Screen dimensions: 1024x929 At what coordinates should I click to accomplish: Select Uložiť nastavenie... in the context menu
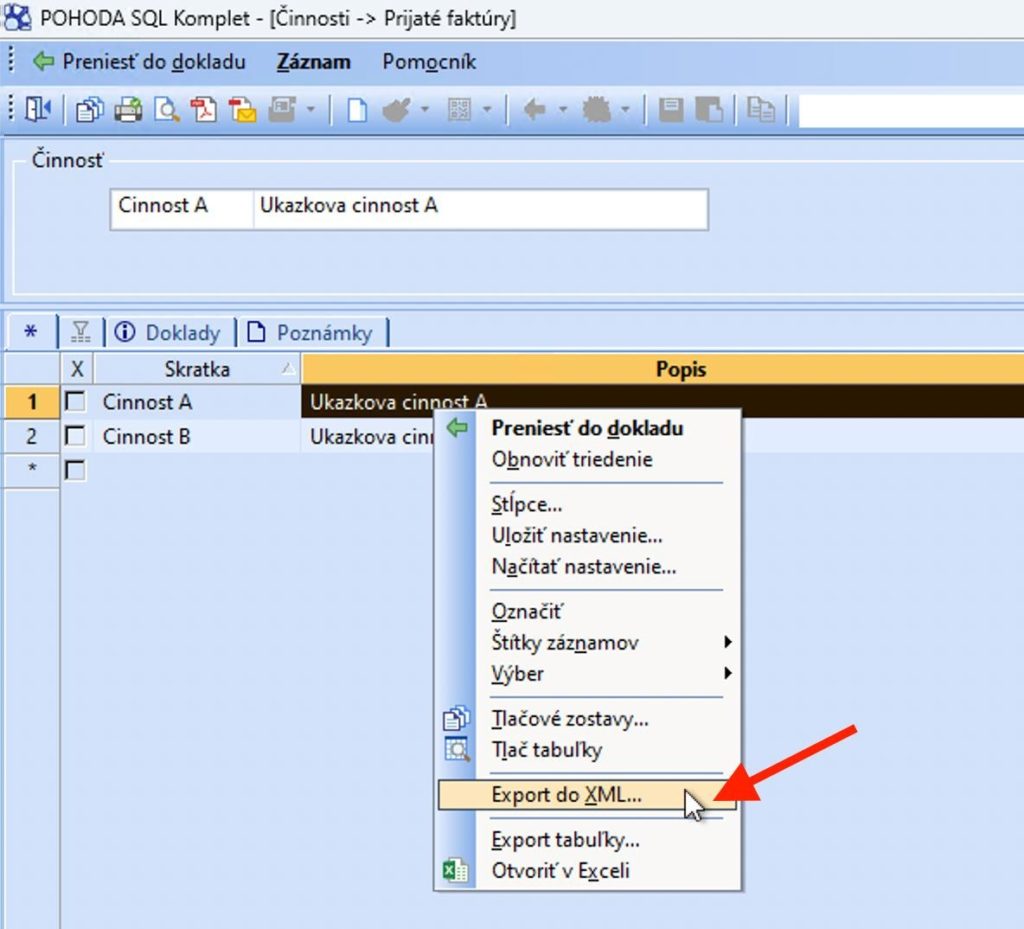pyautogui.click(x=587, y=535)
